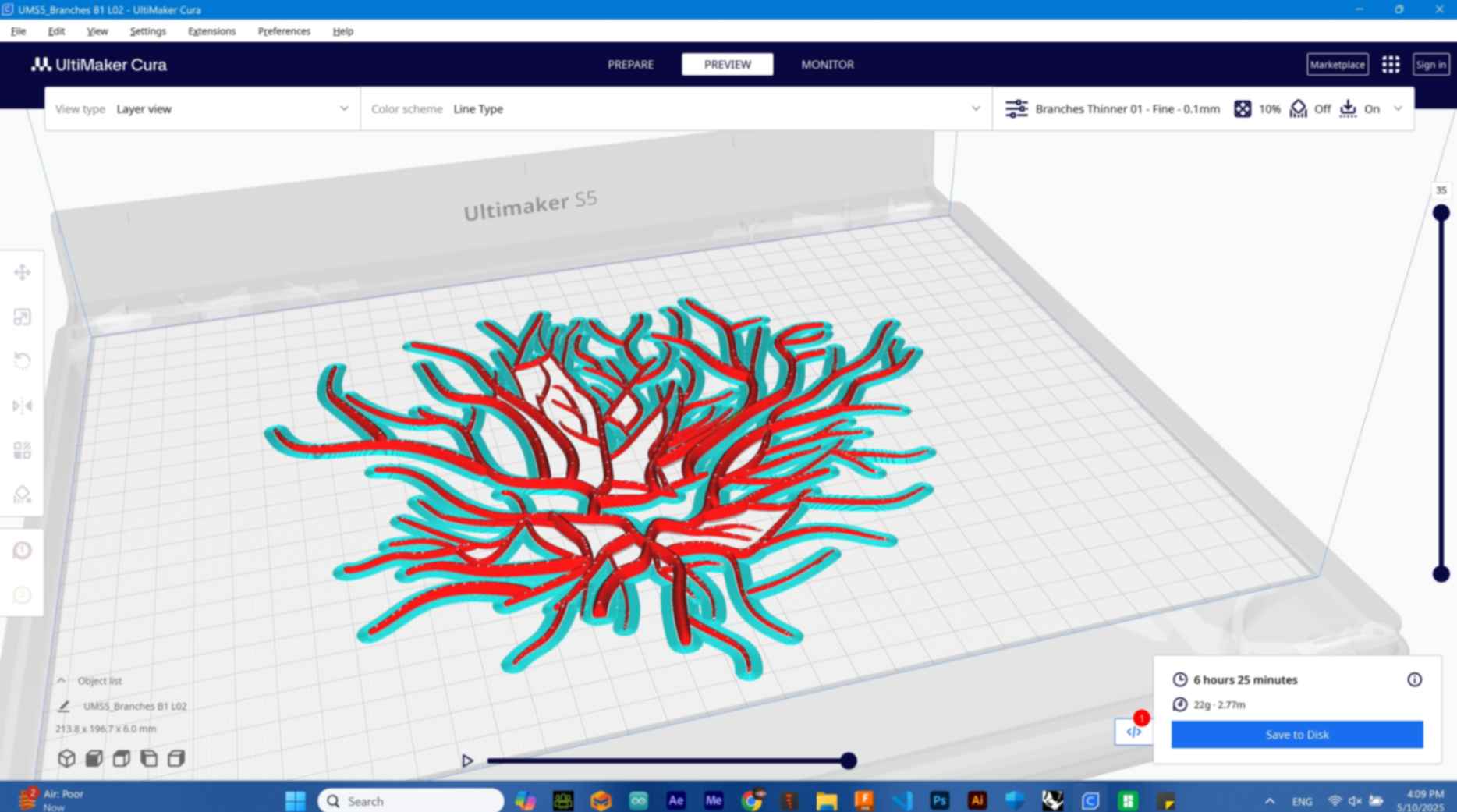Open Media Encoder from the taskbar
The width and height of the screenshot is (1457, 812).
click(x=714, y=800)
